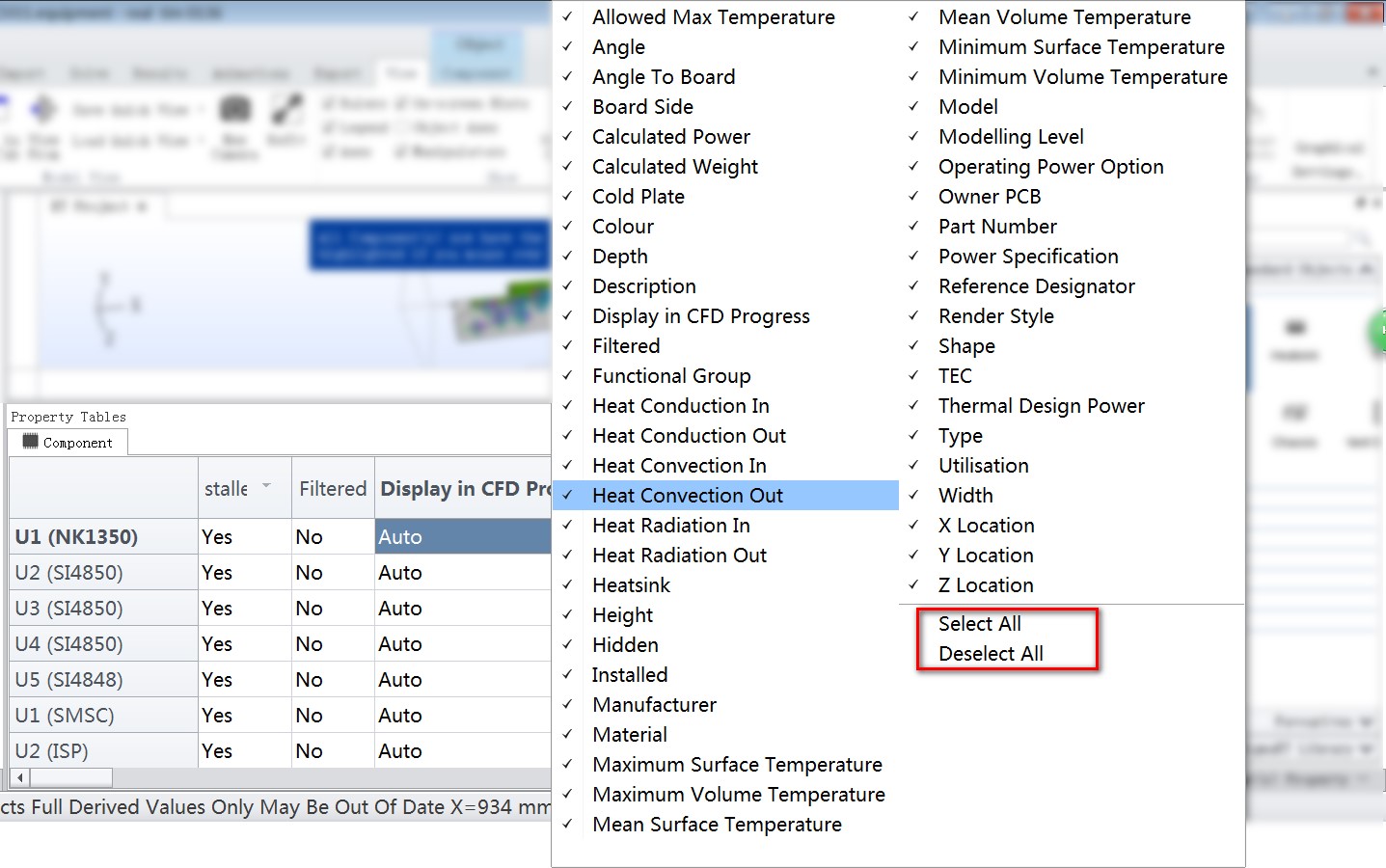The image size is (1386, 868).
Task: Select the Reference Designator menu entry
Action: coord(1036,286)
